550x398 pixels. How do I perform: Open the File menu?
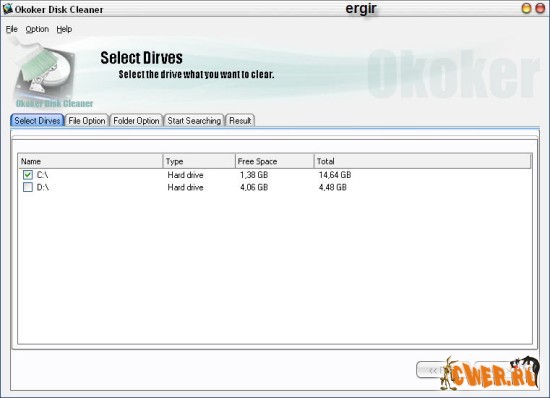[12, 29]
